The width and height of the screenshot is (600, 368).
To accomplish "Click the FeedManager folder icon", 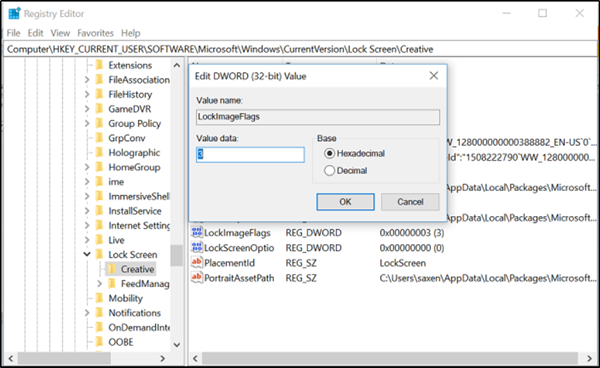I will click(x=112, y=283).
